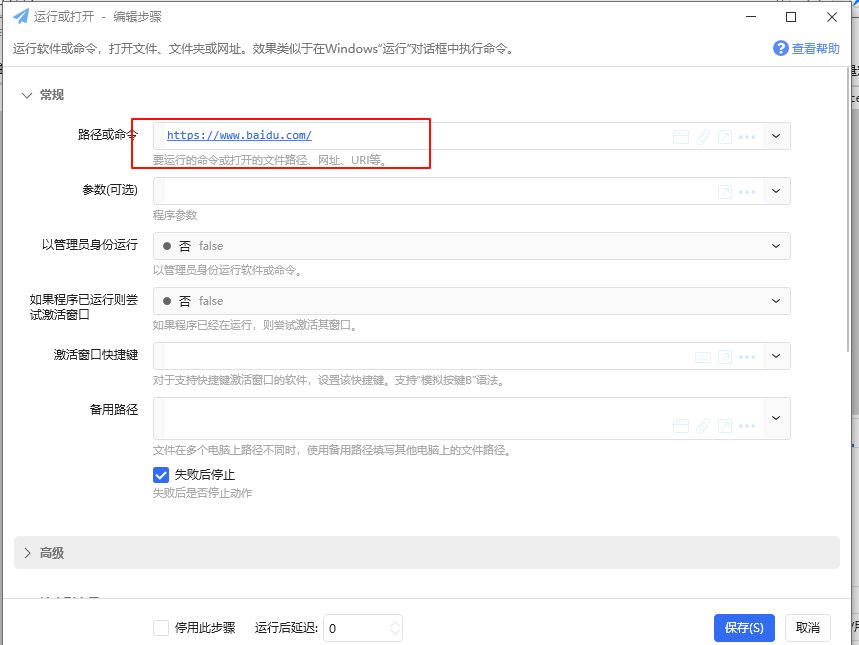Click the window-picker icon in 备用路径 field
Screen dimensions: 859x645
(x=680, y=426)
